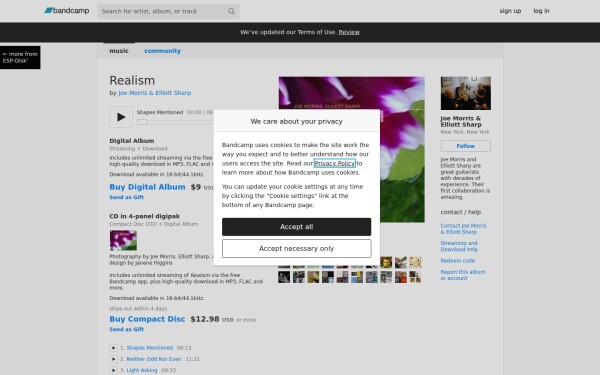The height and width of the screenshot is (375, 600).
Task: Open the Terms of Use Review link
Action: point(349,32)
